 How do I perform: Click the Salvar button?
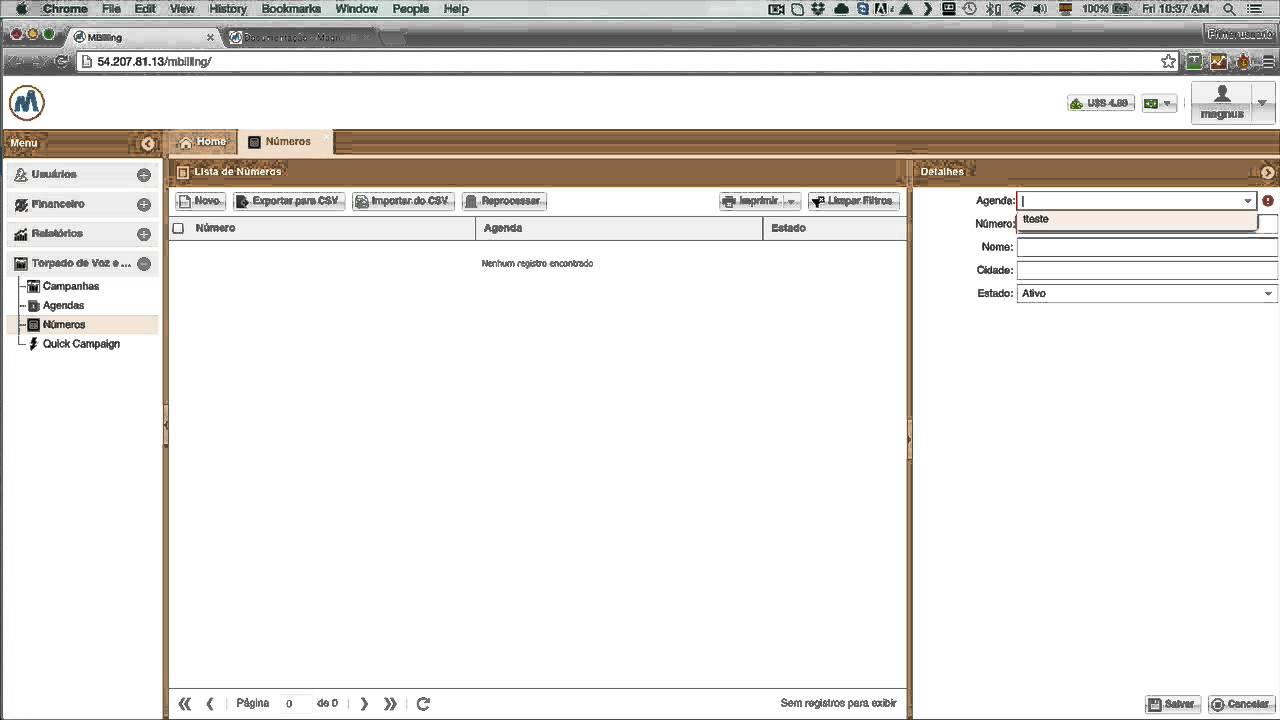point(1172,704)
